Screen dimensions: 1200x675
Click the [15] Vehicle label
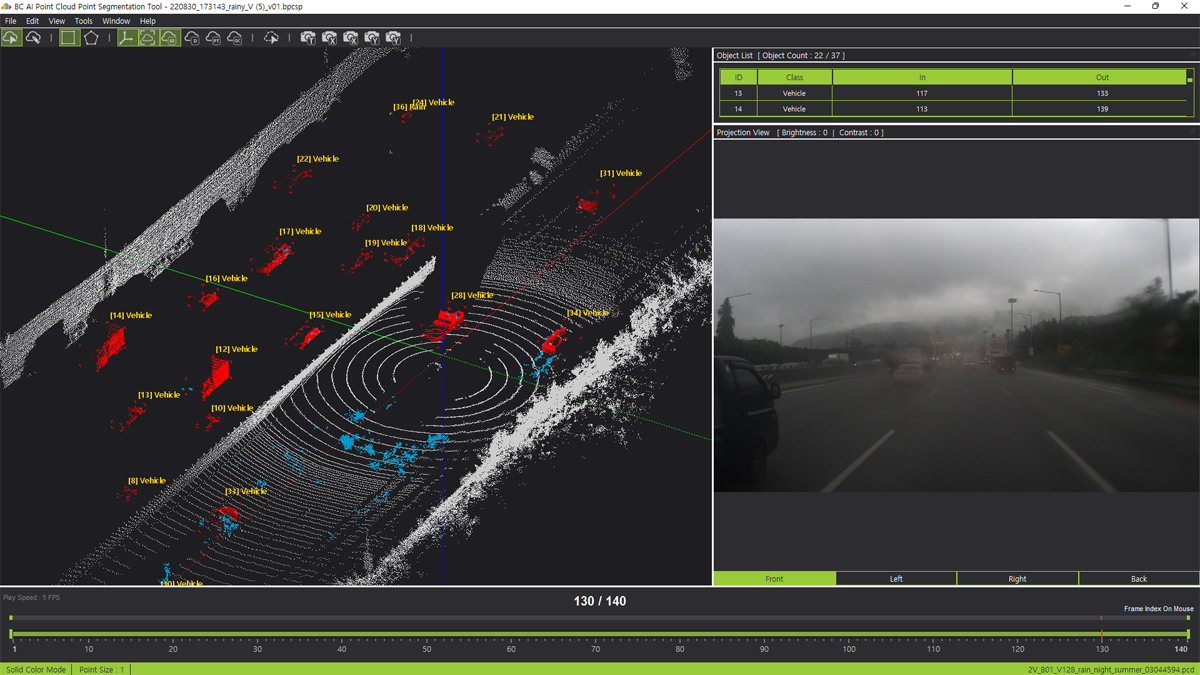[330, 315]
